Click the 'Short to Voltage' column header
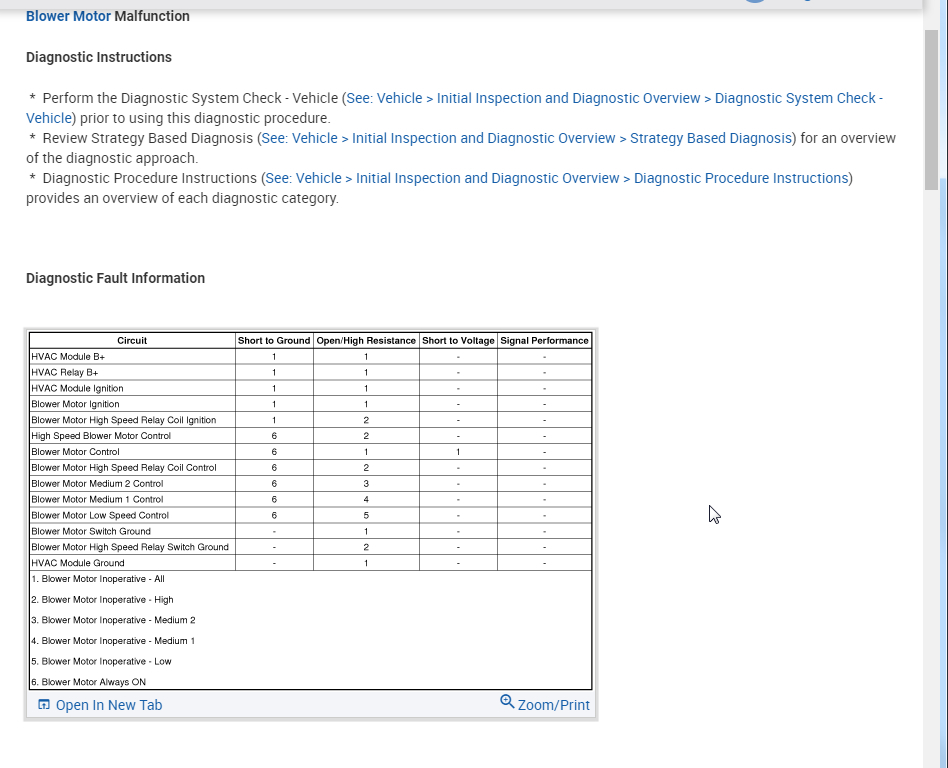The height and width of the screenshot is (768, 948). point(458,340)
